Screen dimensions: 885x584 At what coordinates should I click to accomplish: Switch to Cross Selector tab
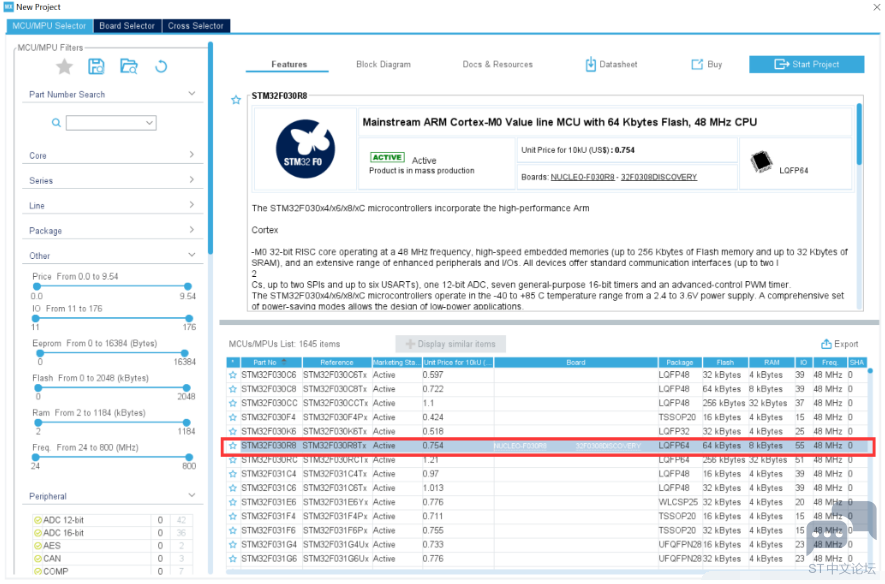click(x=196, y=26)
